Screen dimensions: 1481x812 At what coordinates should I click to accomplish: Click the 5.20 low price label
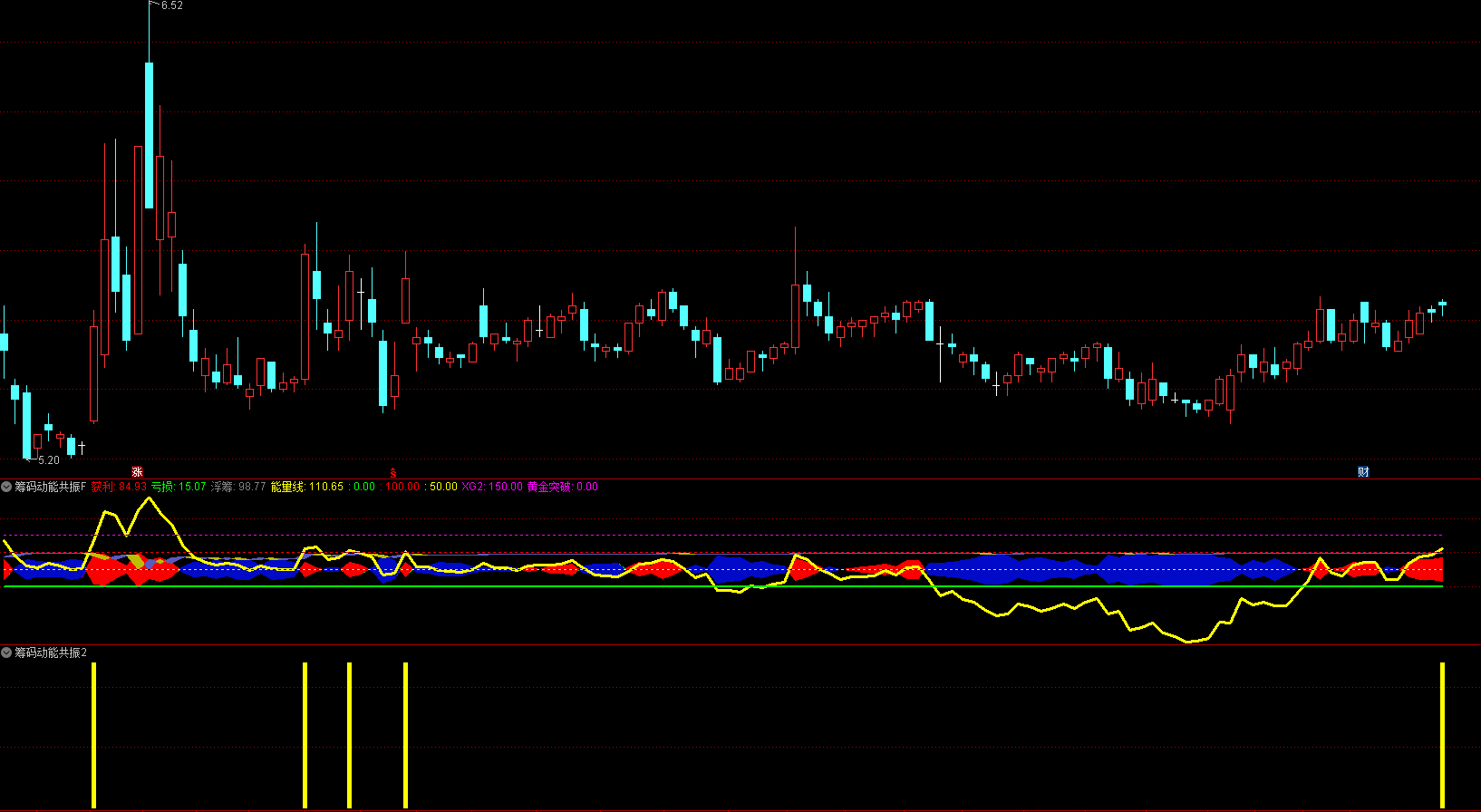click(48, 460)
